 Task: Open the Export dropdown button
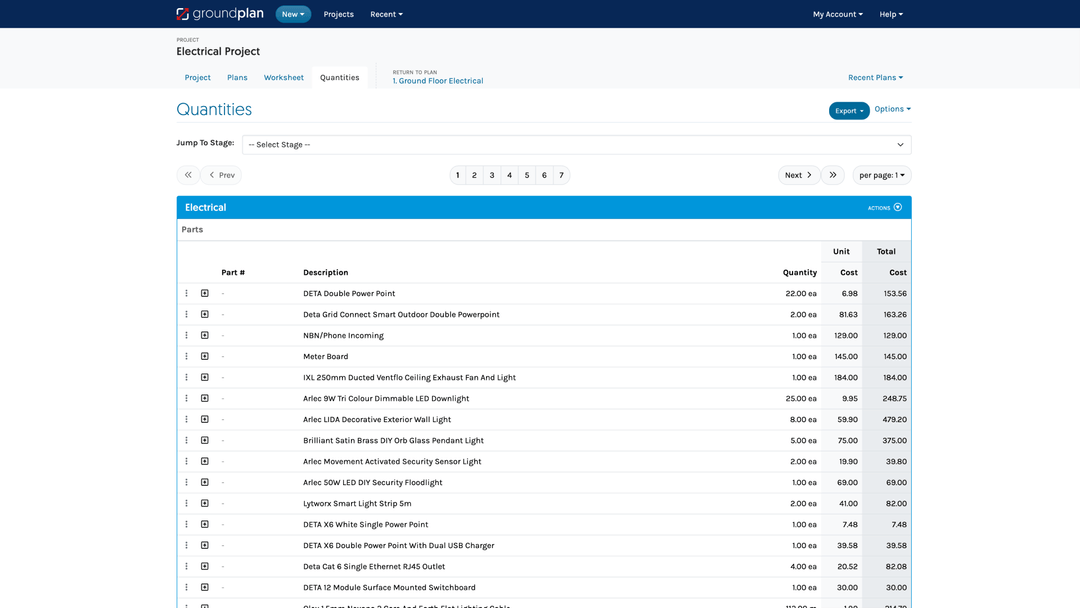pyautogui.click(x=849, y=111)
